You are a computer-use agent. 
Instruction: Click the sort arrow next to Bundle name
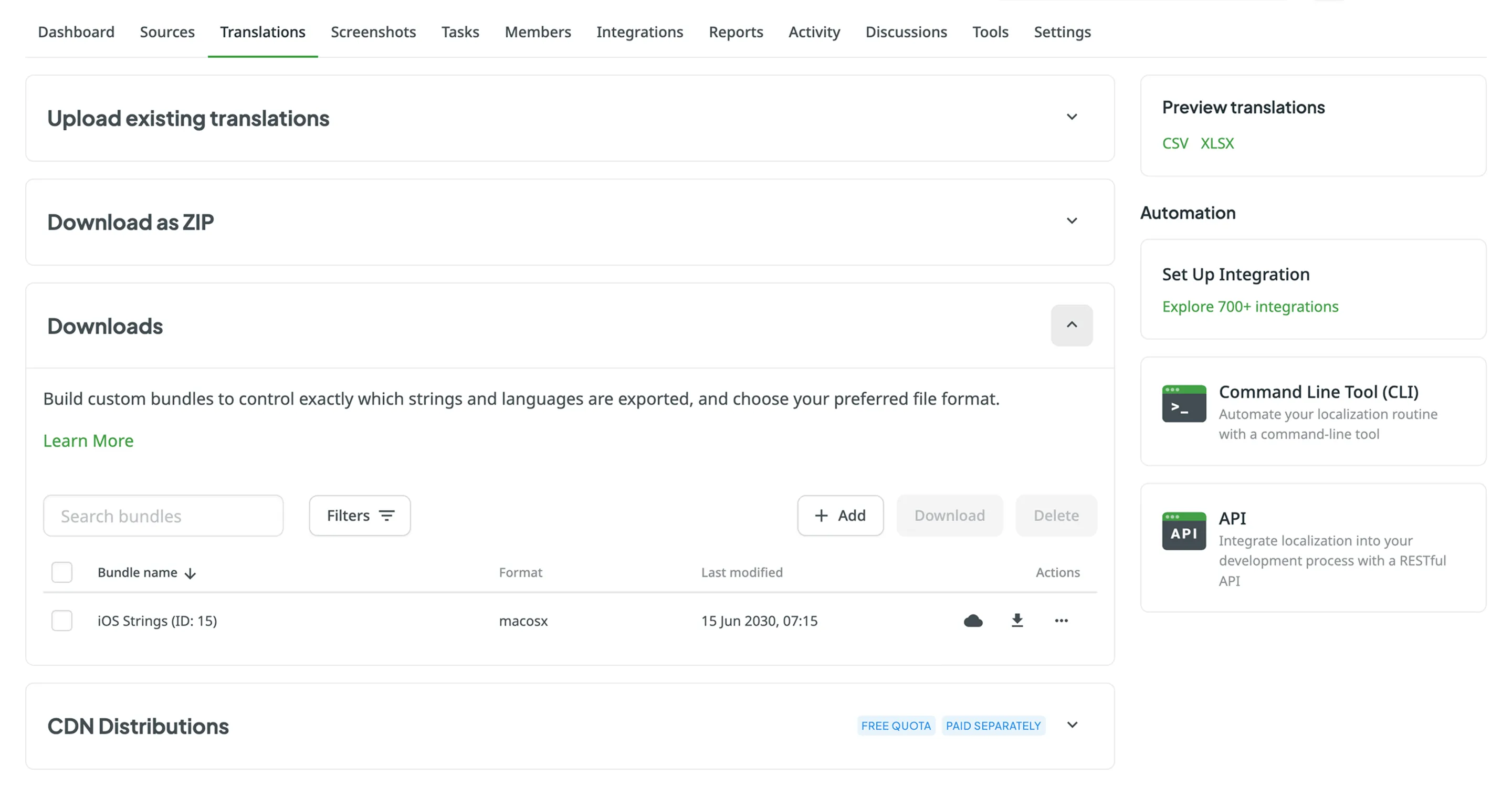pos(190,573)
